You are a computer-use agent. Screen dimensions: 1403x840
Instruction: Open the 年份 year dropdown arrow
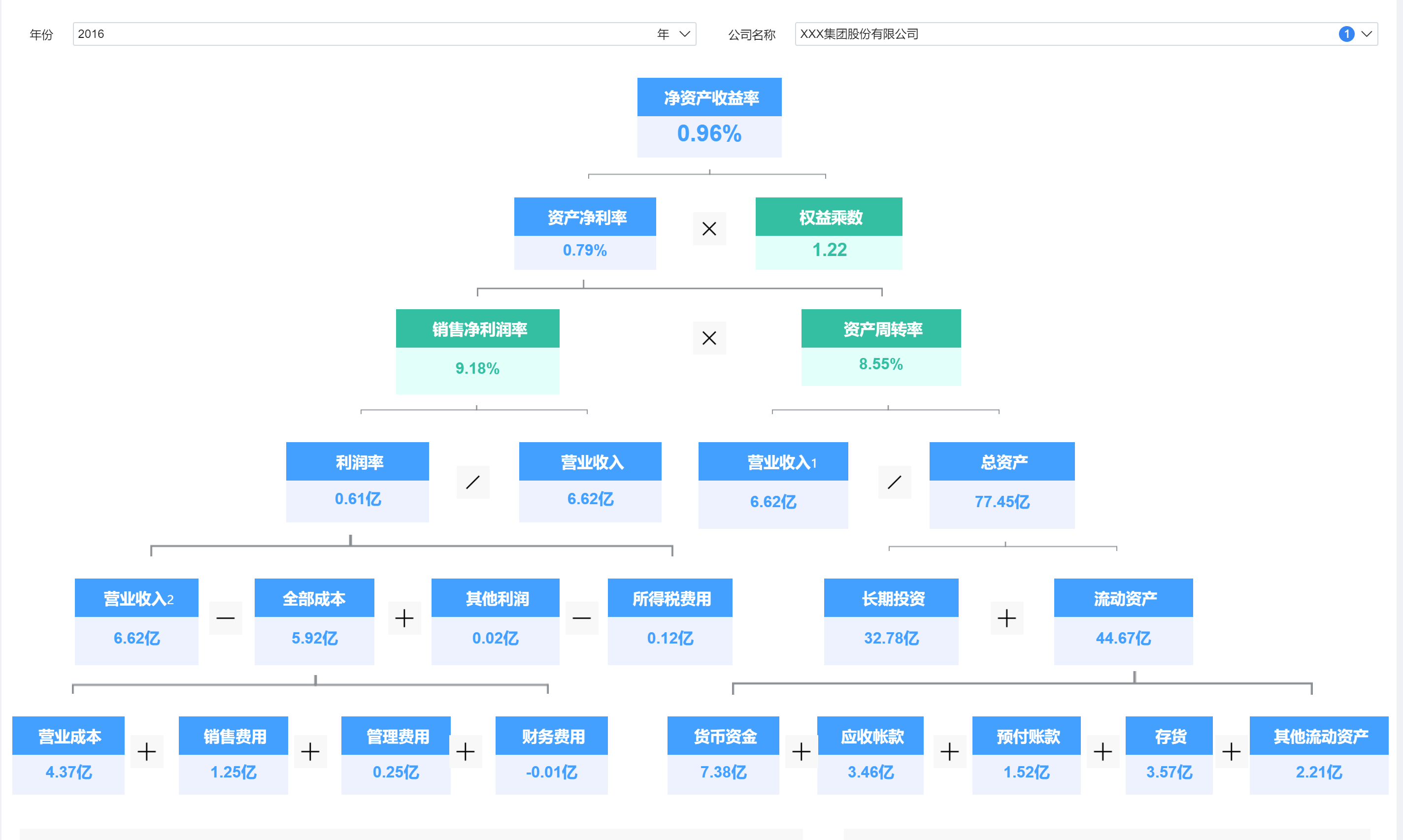coord(685,34)
